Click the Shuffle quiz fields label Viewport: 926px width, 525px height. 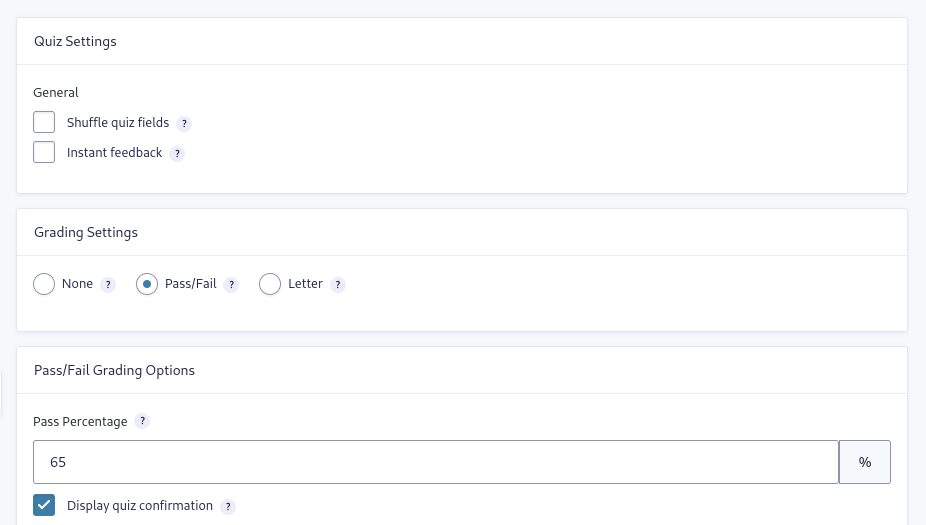[118, 122]
